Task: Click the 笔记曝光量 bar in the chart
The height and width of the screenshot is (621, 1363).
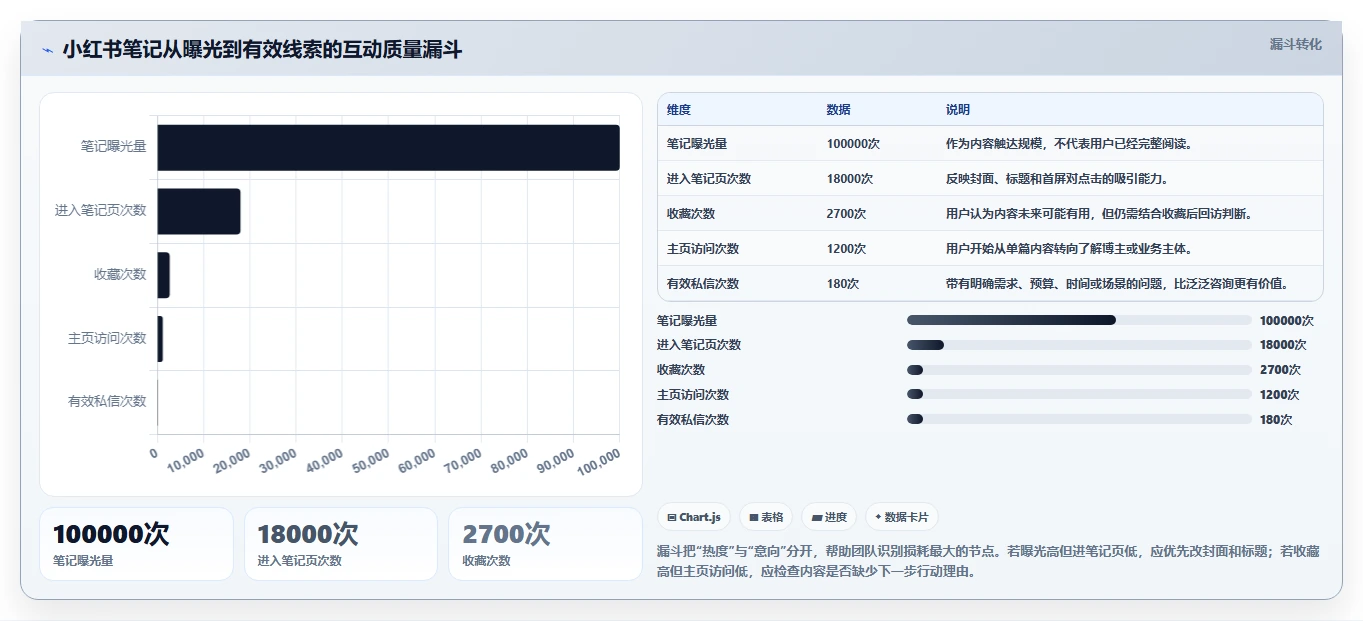Action: pyautogui.click(x=388, y=147)
